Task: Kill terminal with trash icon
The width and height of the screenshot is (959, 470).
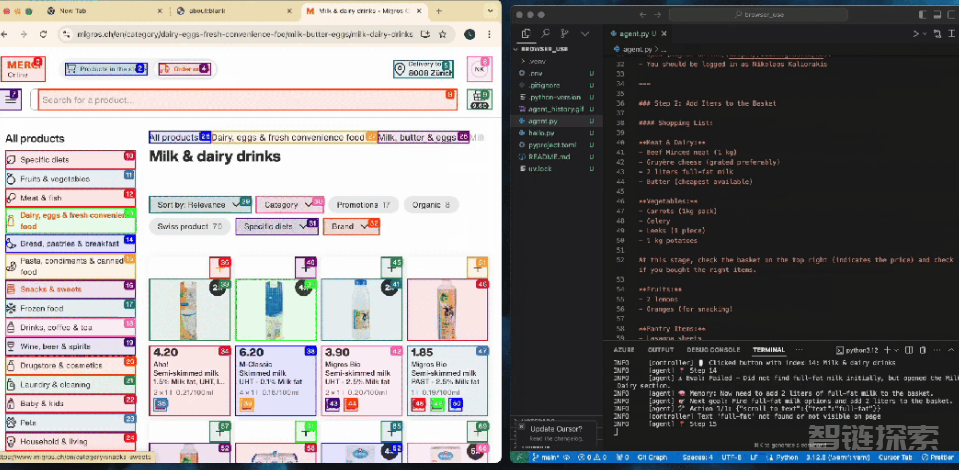Action: [923, 350]
